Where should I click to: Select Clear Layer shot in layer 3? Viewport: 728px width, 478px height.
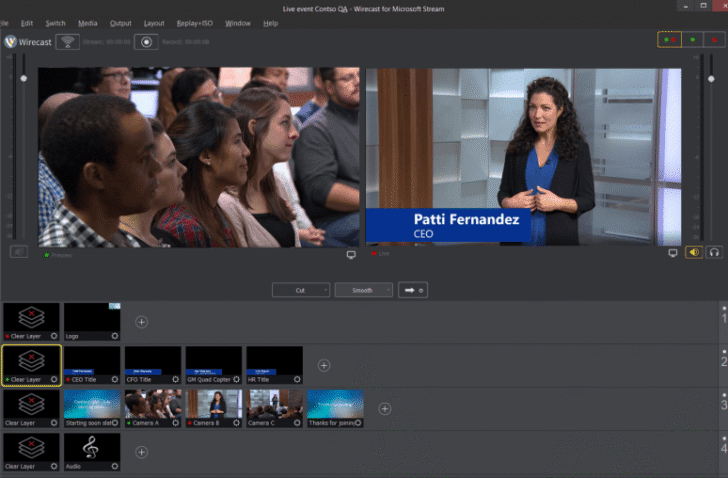[32, 408]
